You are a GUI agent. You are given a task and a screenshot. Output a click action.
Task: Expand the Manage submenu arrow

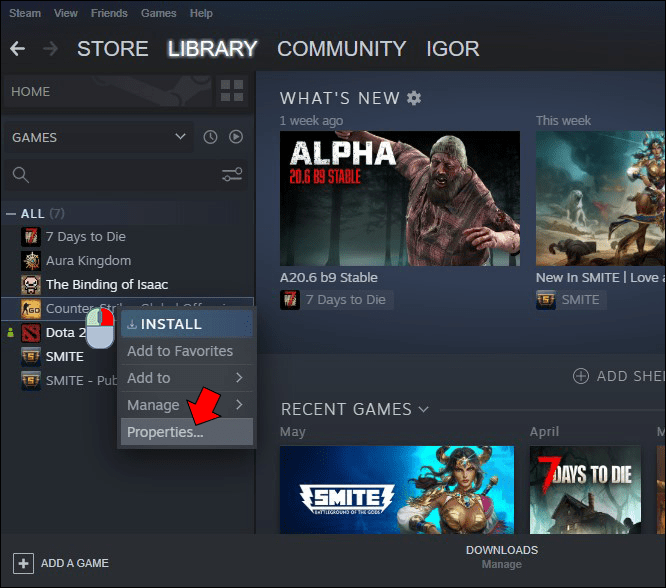(239, 404)
